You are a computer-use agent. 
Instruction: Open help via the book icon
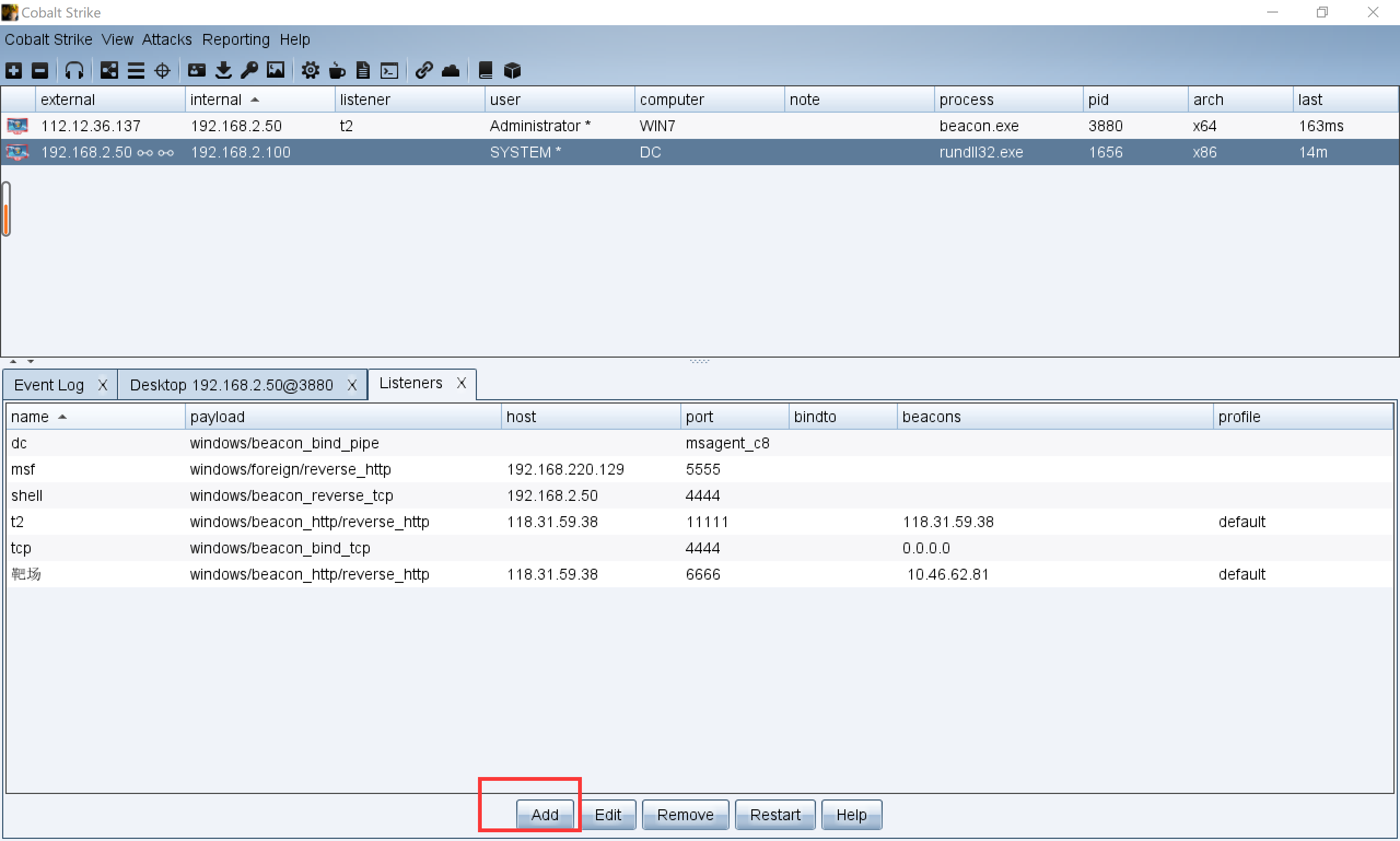coord(485,71)
